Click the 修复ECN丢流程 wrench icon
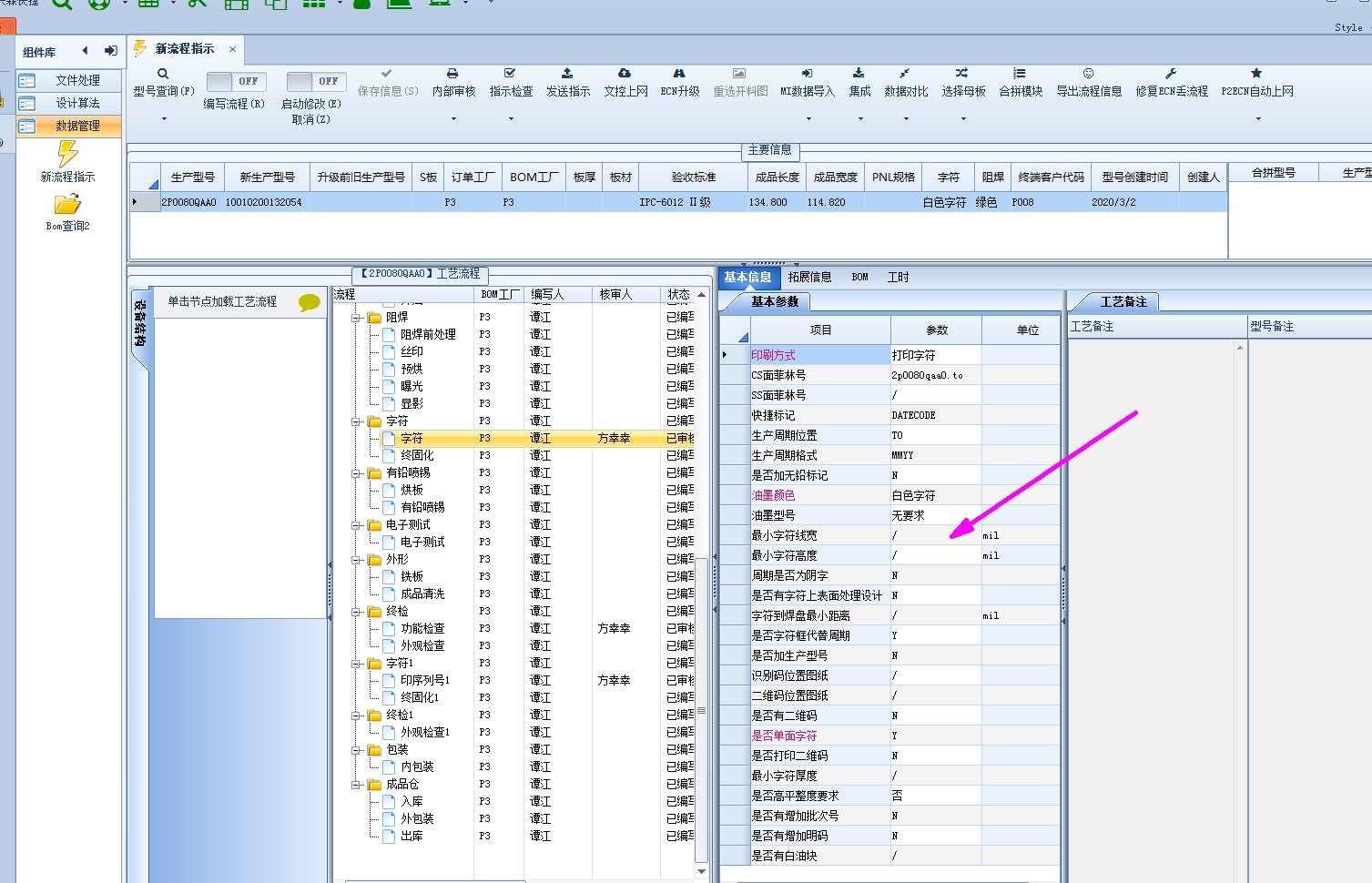Screen dimensions: 1372x883 coord(1171,73)
